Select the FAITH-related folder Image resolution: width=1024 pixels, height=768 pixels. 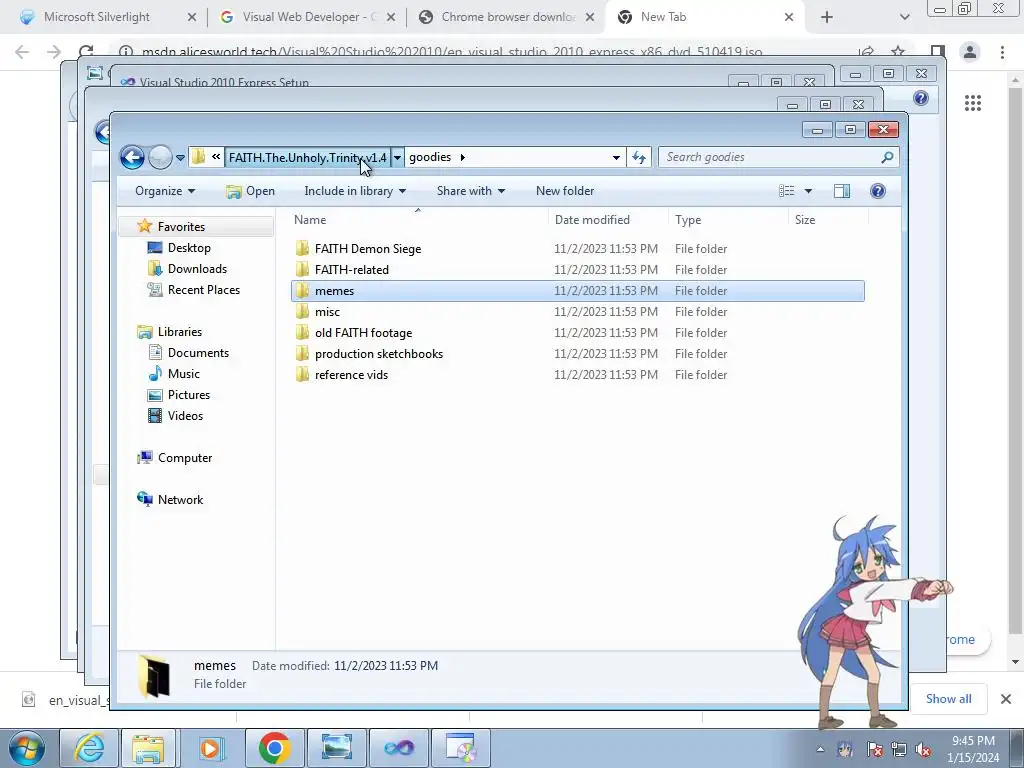pyautogui.click(x=577, y=270)
